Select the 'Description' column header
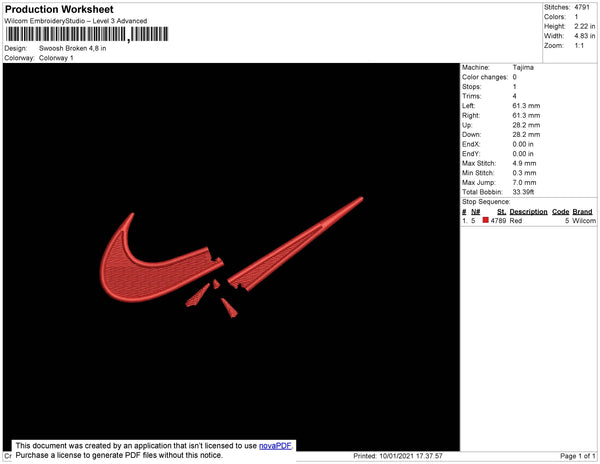600x464 pixels. click(x=528, y=212)
